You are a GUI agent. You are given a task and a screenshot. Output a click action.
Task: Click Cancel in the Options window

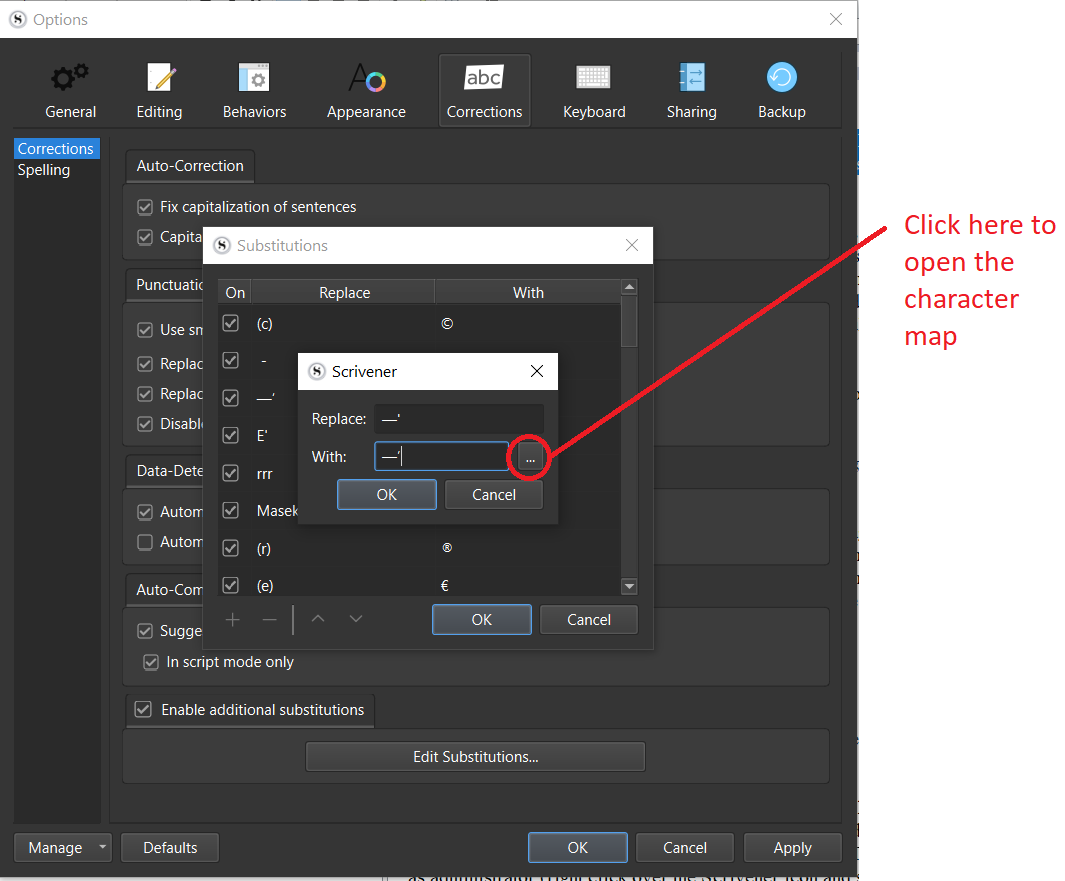click(x=685, y=848)
